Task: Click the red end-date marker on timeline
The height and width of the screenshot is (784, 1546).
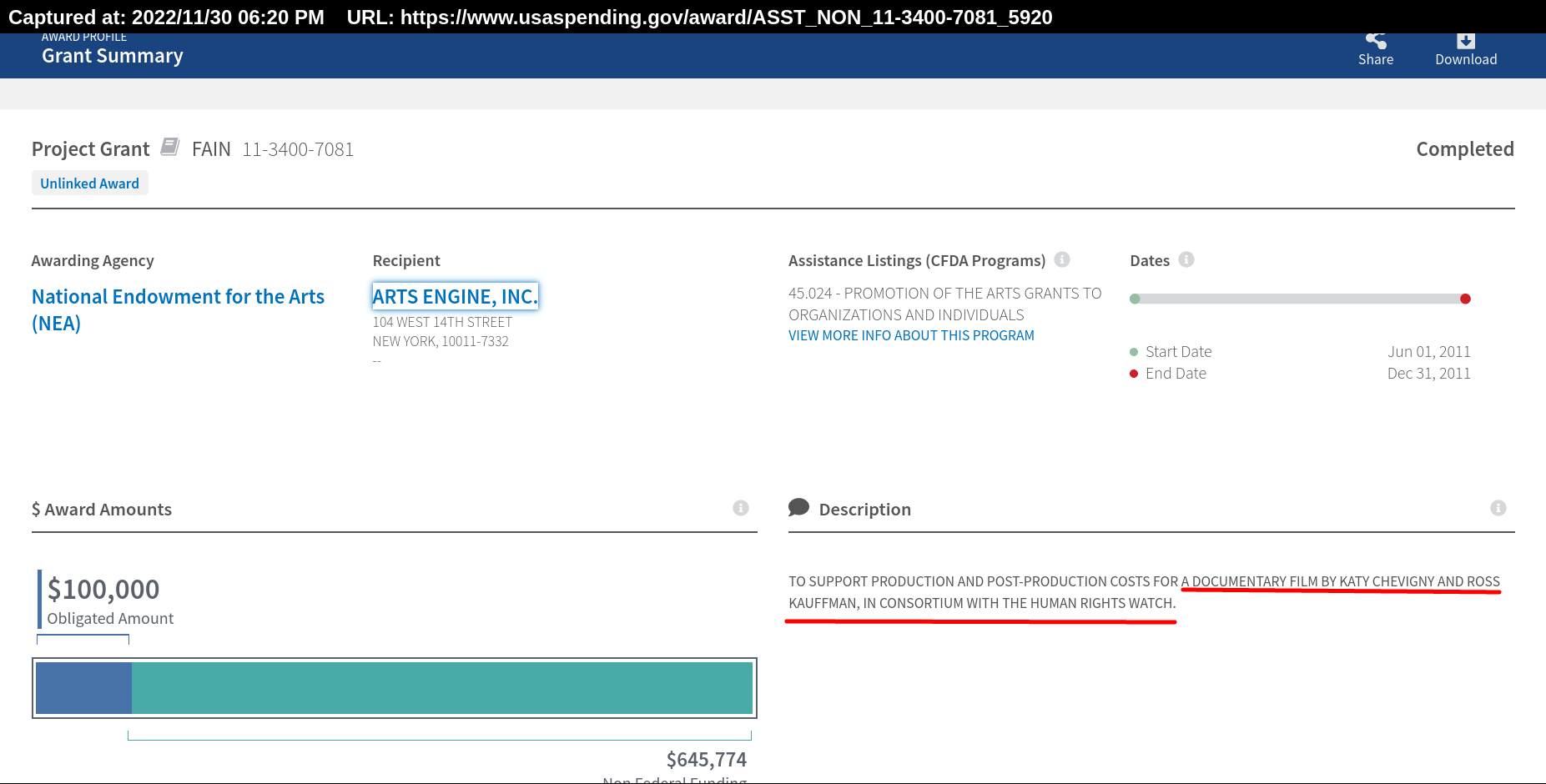Action: (1465, 299)
